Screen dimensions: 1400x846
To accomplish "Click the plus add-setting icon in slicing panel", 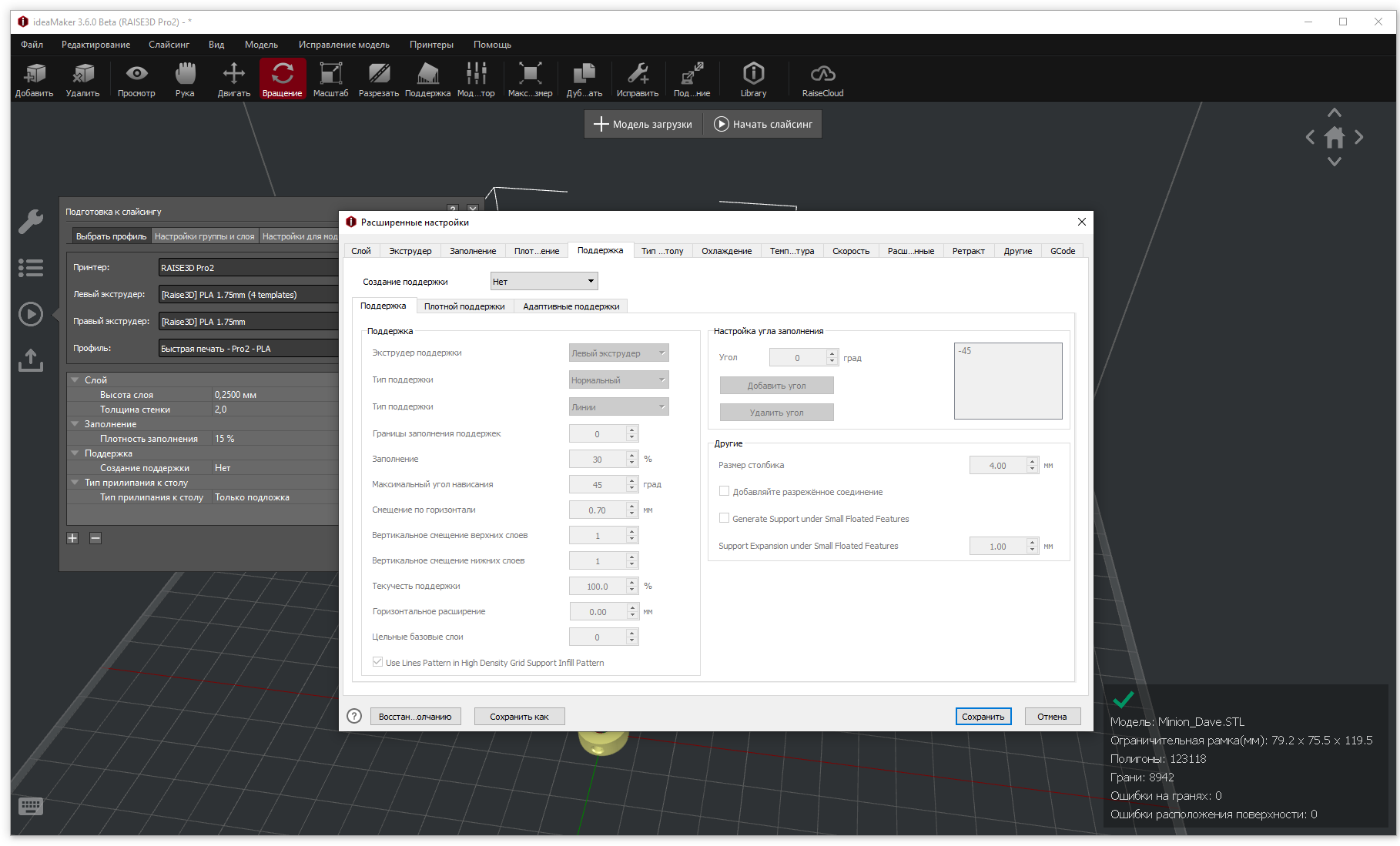I will coord(72,538).
